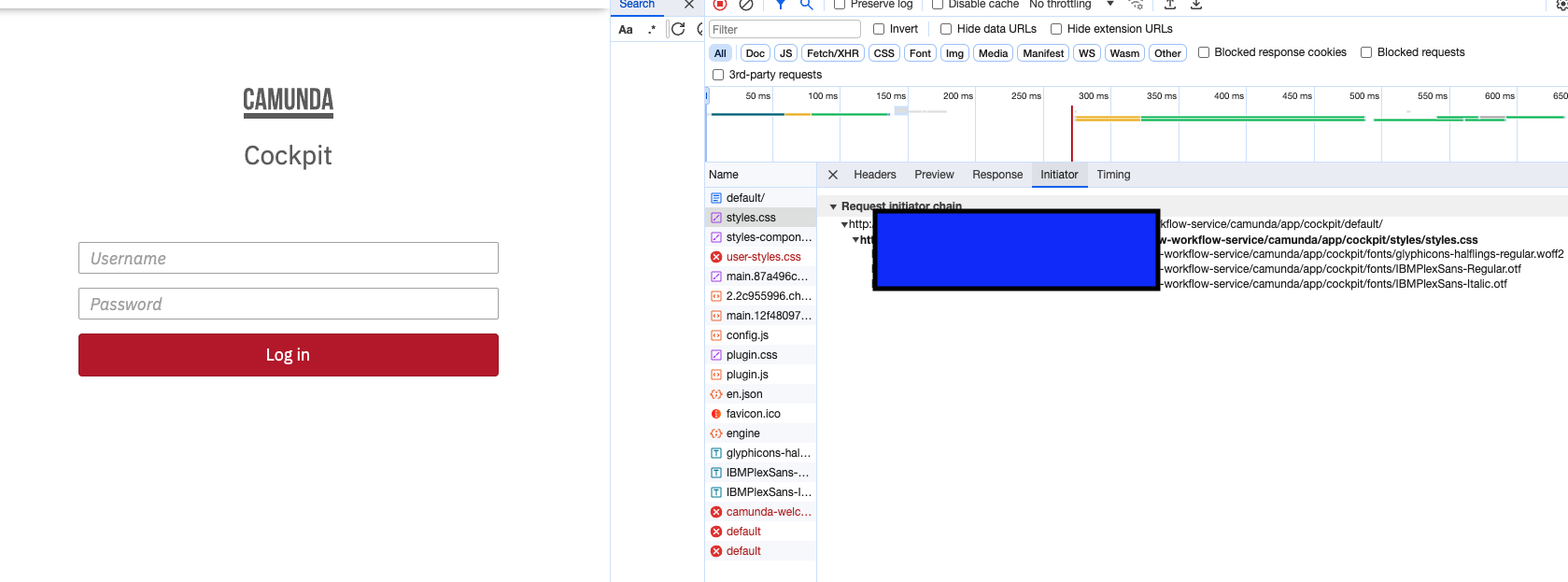Focus the Password field
This screenshot has width=1568, height=582.
point(289,304)
